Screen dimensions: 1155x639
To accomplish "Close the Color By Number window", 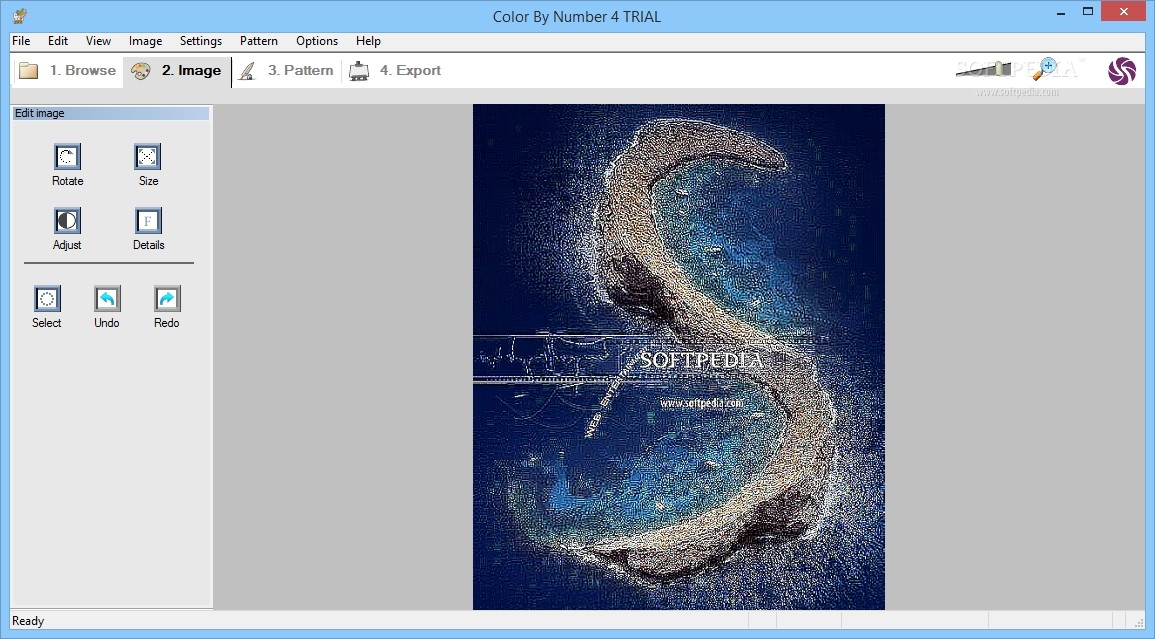I will coord(1124,12).
